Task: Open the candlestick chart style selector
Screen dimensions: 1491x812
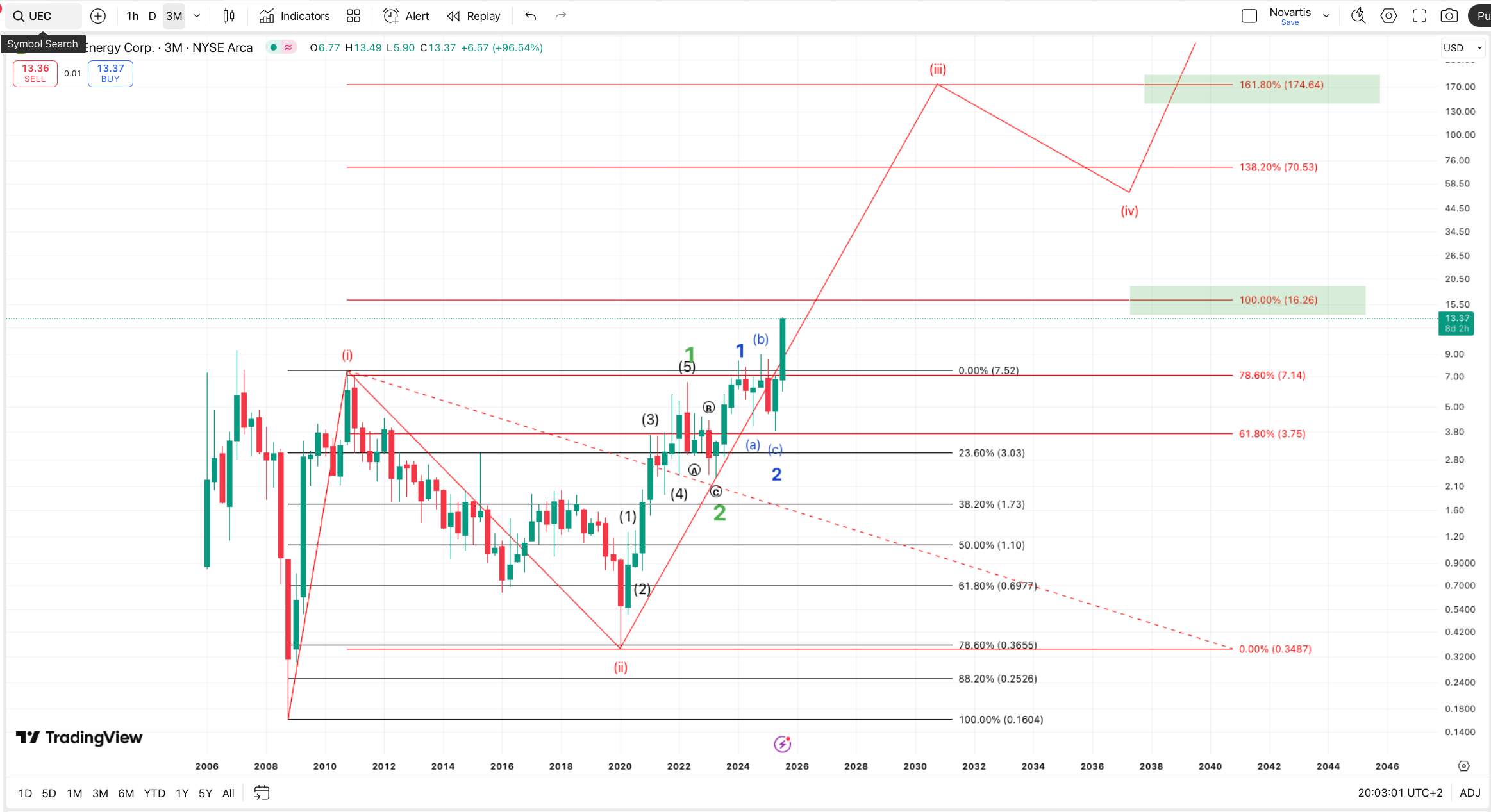Action: tap(229, 16)
